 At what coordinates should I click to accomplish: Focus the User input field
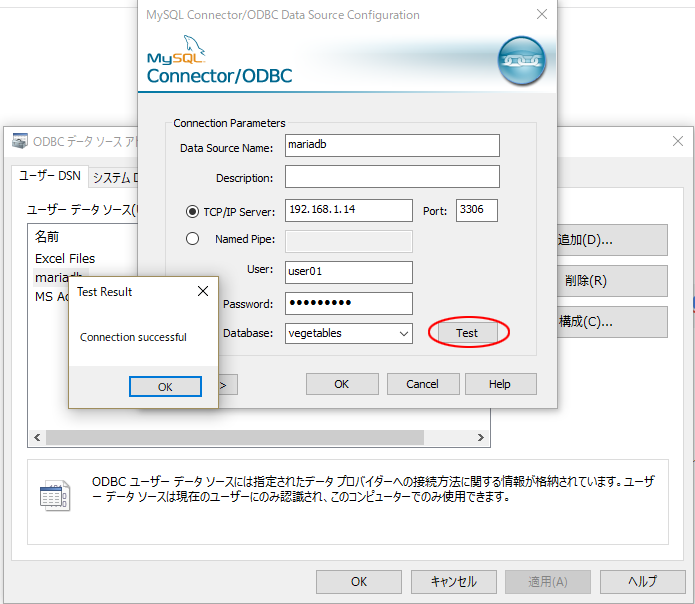pos(348,271)
